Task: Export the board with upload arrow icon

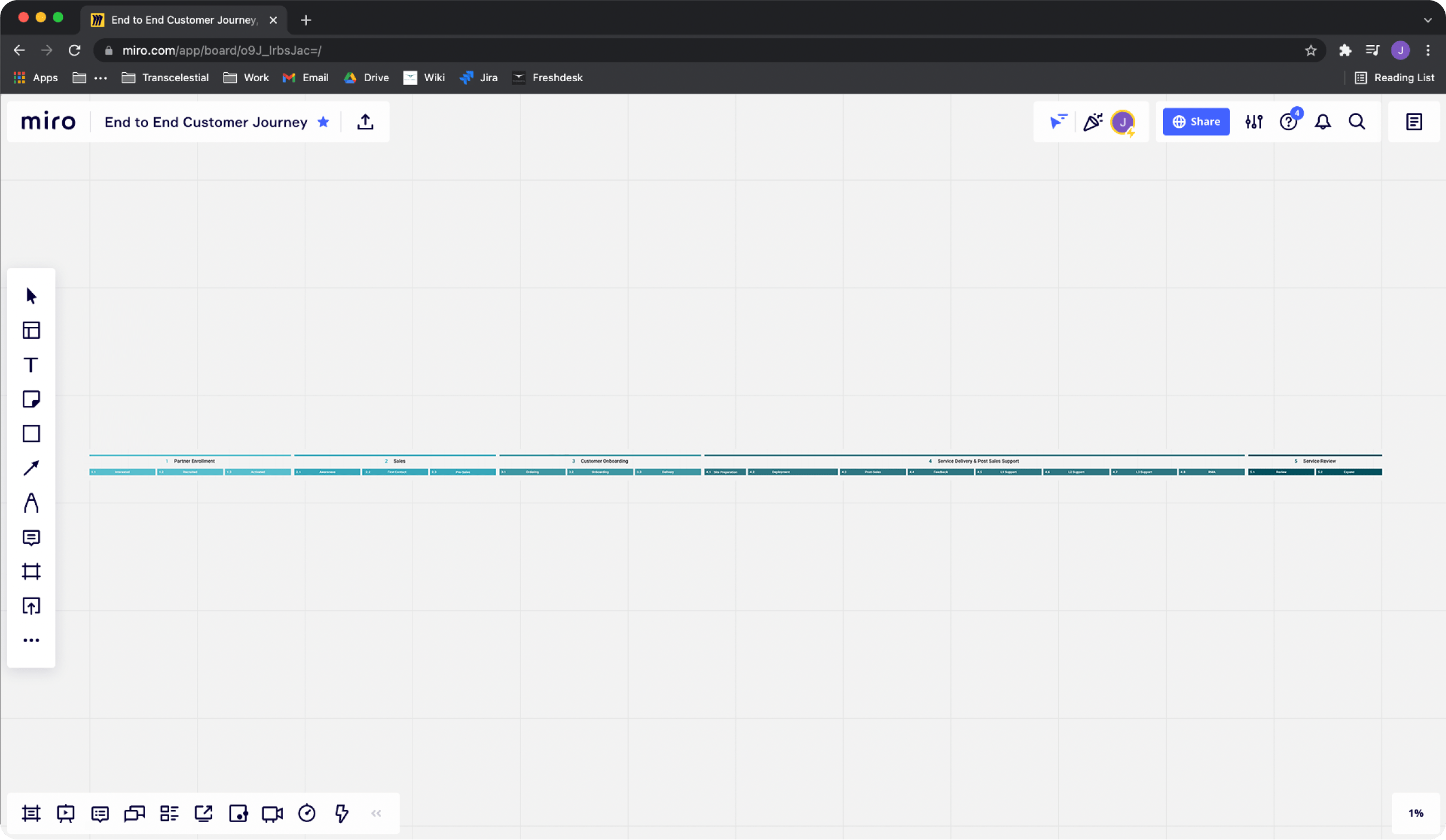Action: click(365, 122)
